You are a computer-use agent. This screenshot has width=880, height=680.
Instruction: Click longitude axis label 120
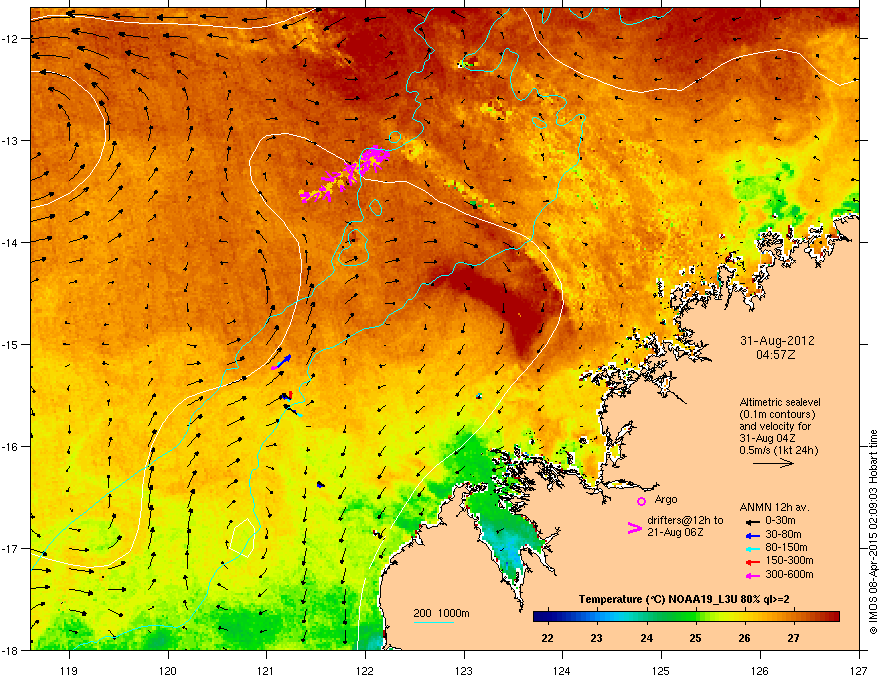[x=168, y=670]
